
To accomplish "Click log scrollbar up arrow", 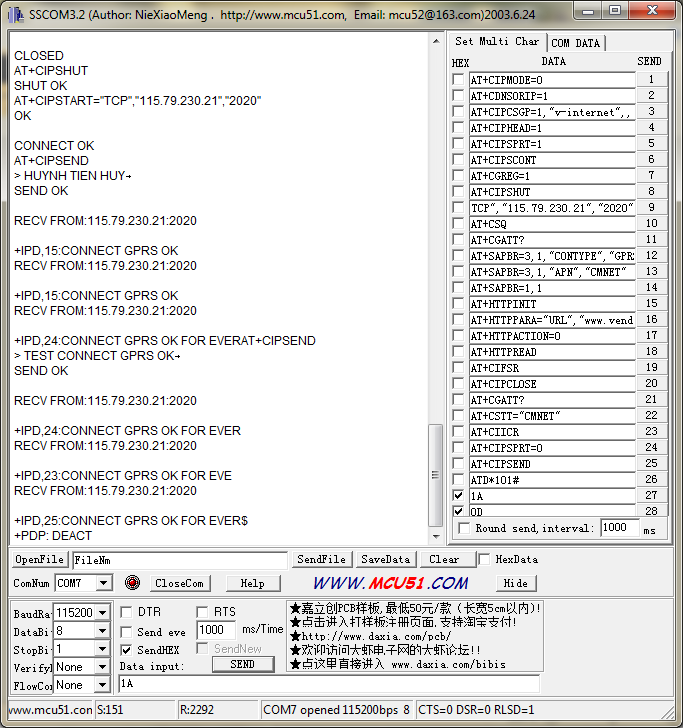I will pos(436,41).
